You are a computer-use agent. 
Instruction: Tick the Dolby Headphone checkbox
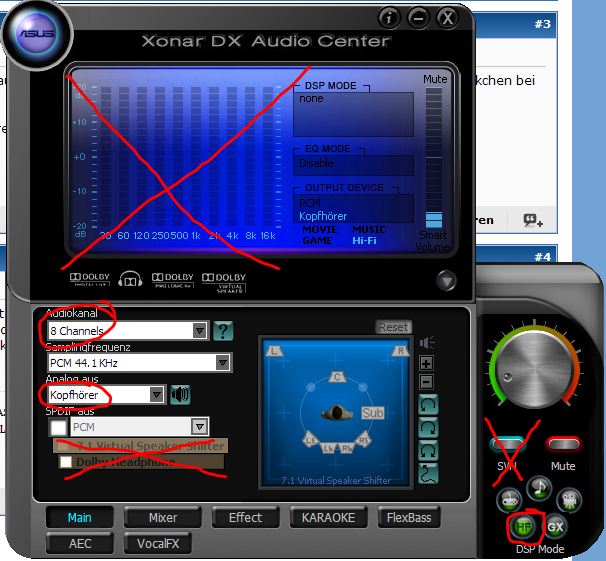coord(66,462)
